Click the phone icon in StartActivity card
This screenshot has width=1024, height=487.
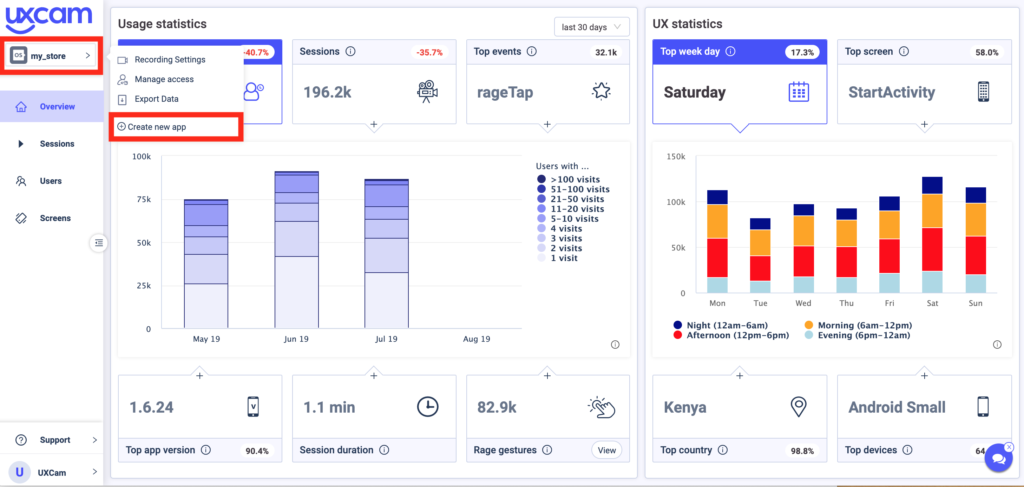[x=984, y=92]
